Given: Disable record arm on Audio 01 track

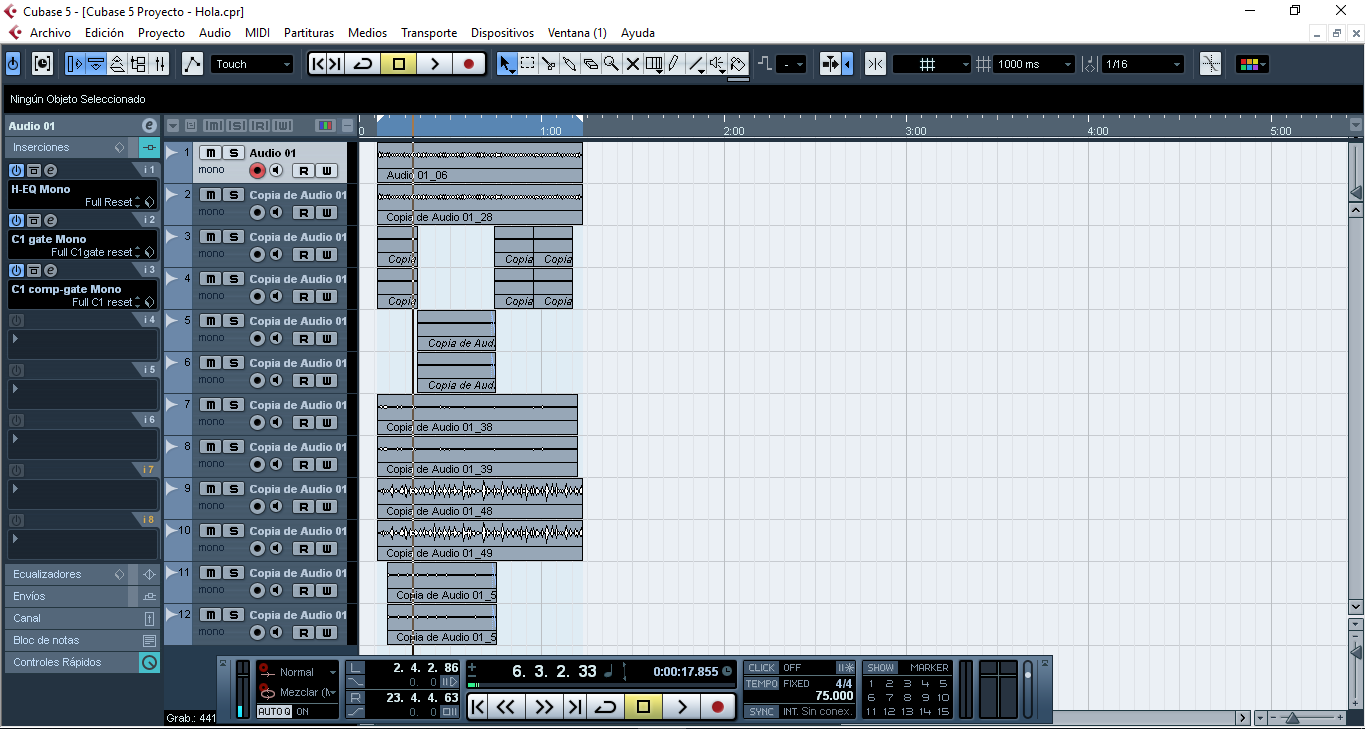Looking at the screenshot, I should [257, 171].
